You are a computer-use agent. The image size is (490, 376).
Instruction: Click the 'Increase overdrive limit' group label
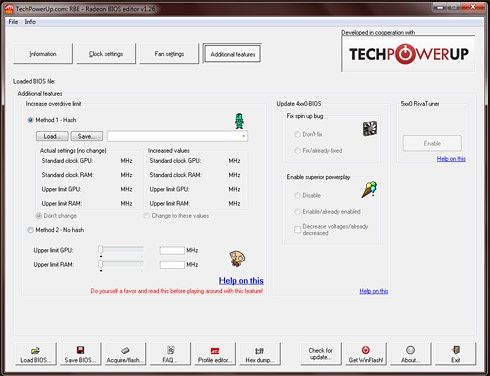pyautogui.click(x=53, y=104)
